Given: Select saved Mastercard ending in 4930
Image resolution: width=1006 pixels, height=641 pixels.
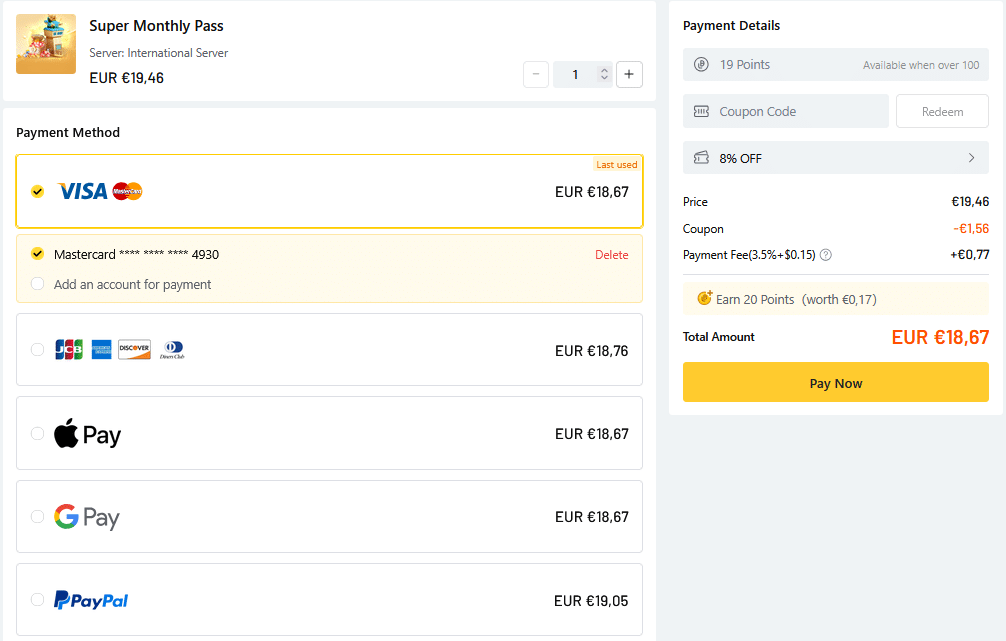Looking at the screenshot, I should click(x=38, y=254).
